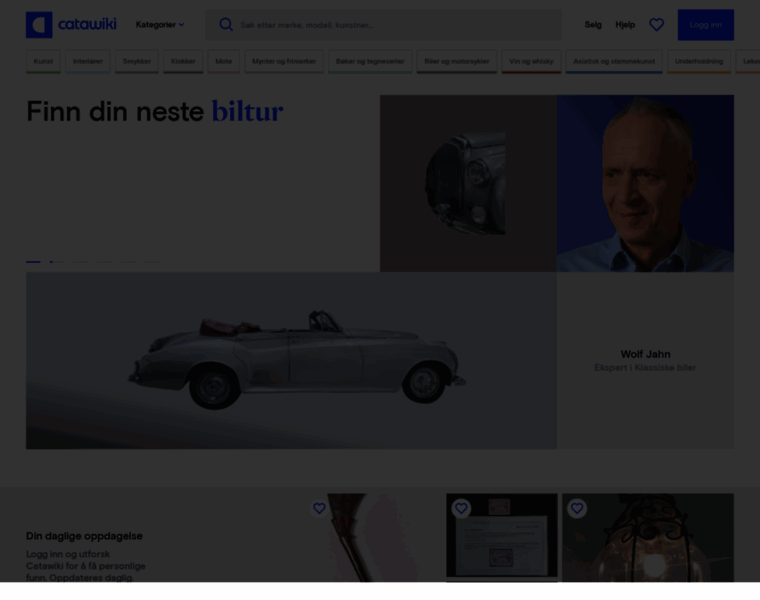The width and height of the screenshot is (760, 600).
Task: Click the Din daglige oppdagelse heading
Action: 84,536
